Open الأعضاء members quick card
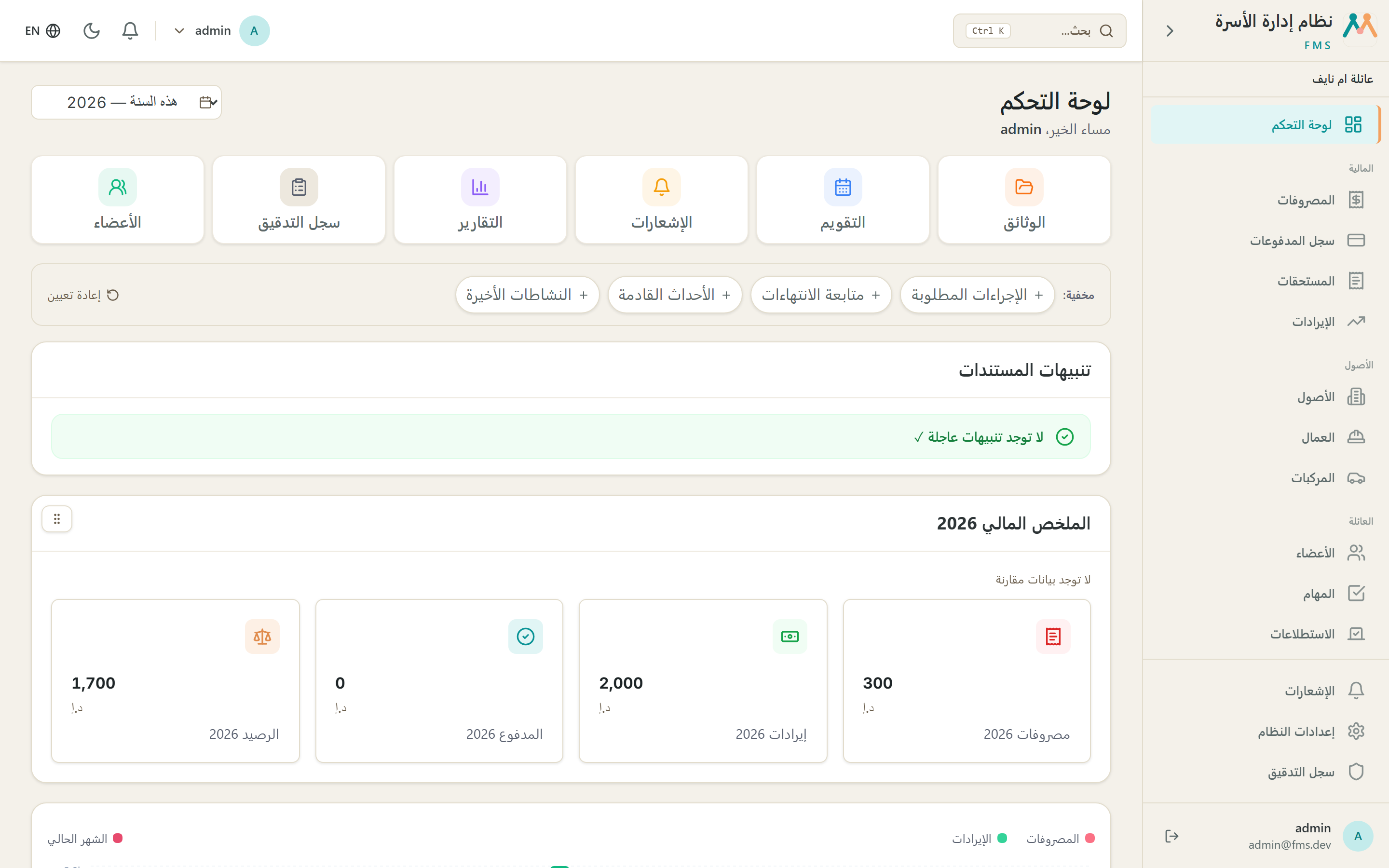The width and height of the screenshot is (1389, 868). coord(118,200)
